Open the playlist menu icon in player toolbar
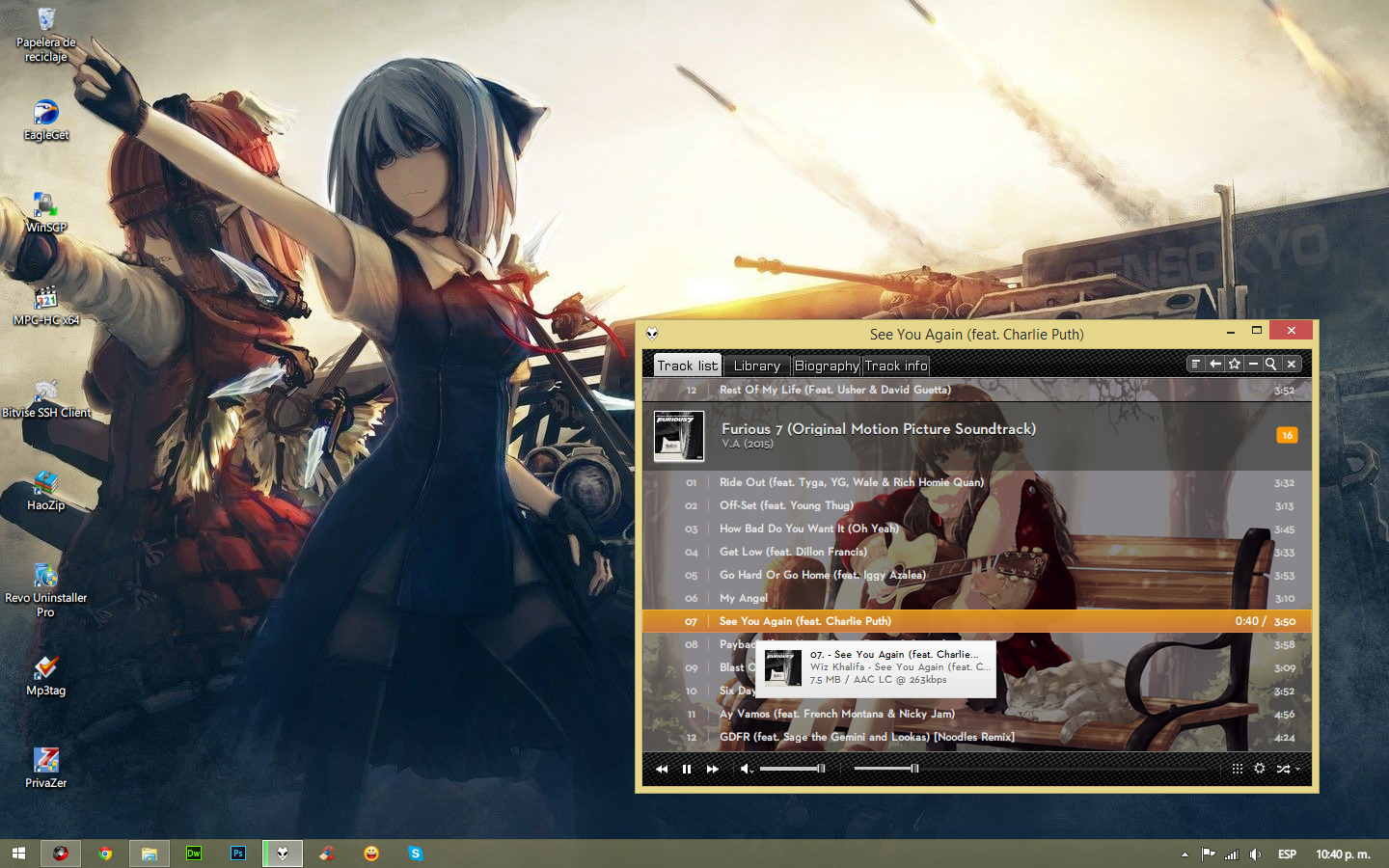1389x868 pixels. 1196,364
